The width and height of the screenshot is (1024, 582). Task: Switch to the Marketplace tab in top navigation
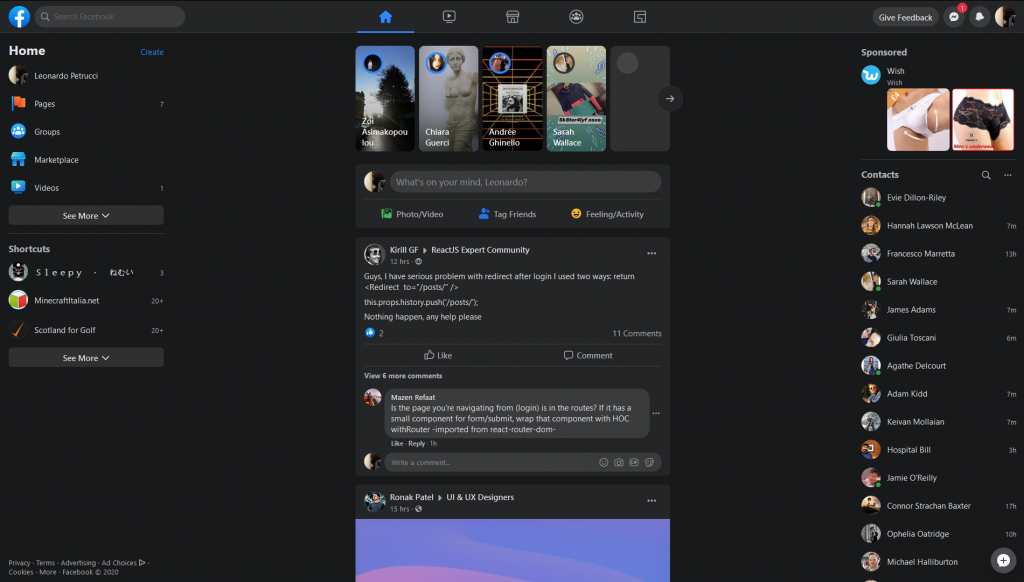tap(512, 17)
